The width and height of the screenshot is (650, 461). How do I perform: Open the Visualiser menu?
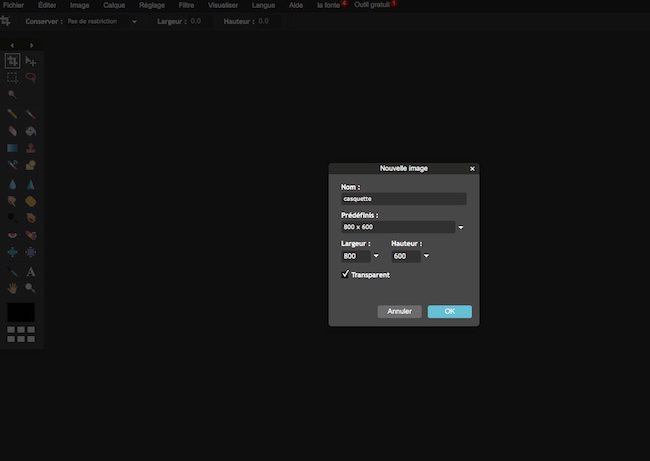coord(223,5)
